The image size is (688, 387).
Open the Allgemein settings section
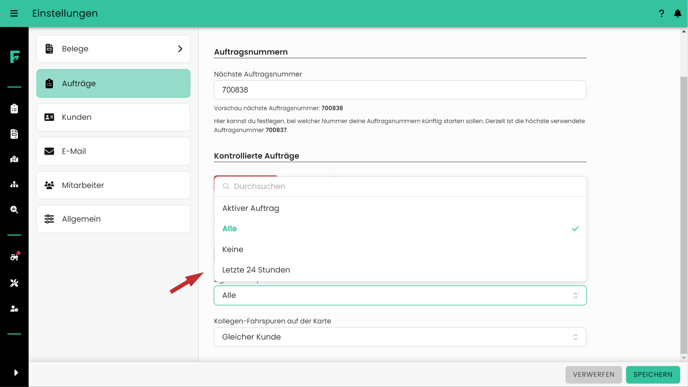pyautogui.click(x=113, y=219)
